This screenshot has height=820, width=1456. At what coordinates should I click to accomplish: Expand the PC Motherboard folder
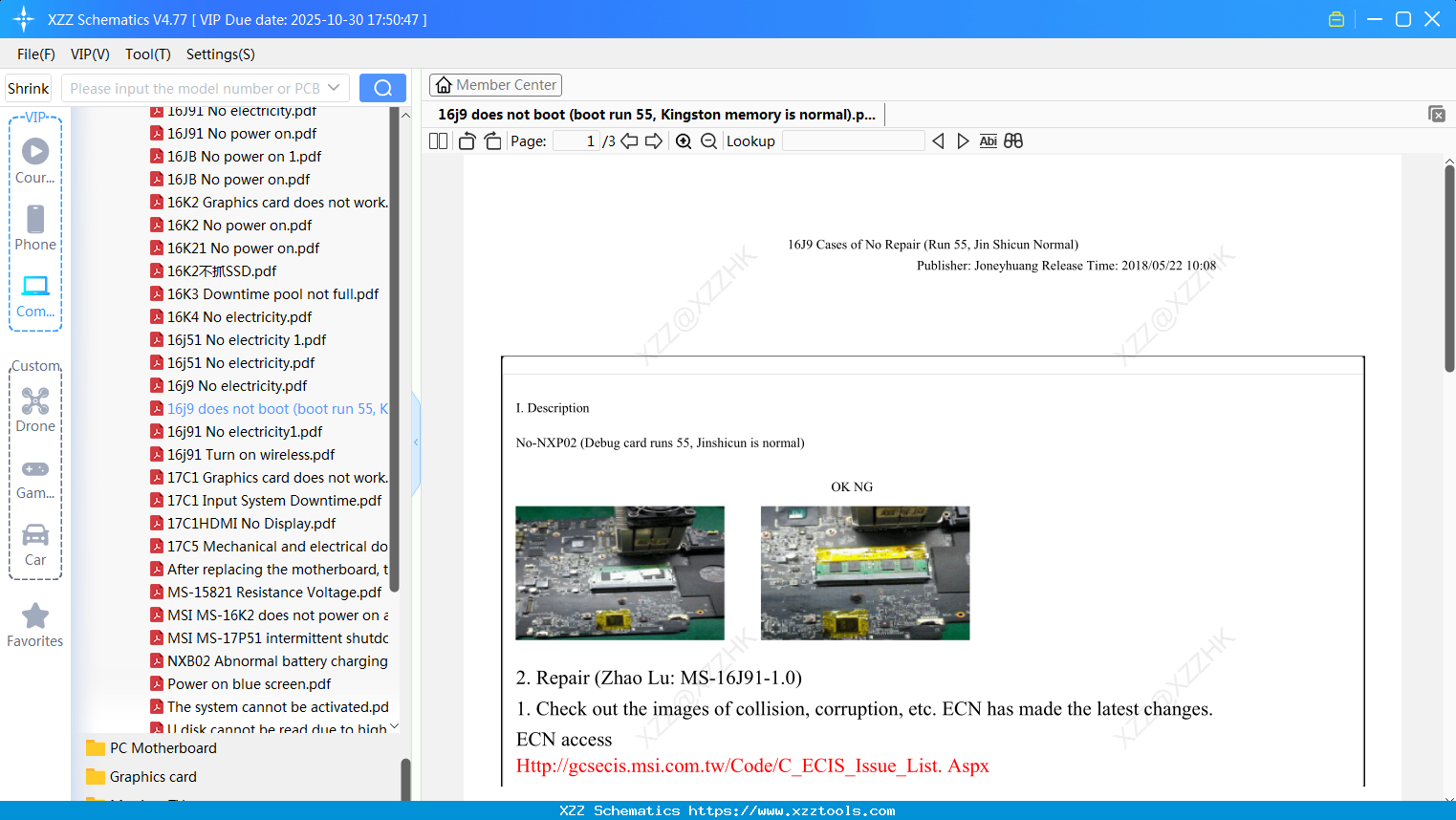tap(153, 748)
